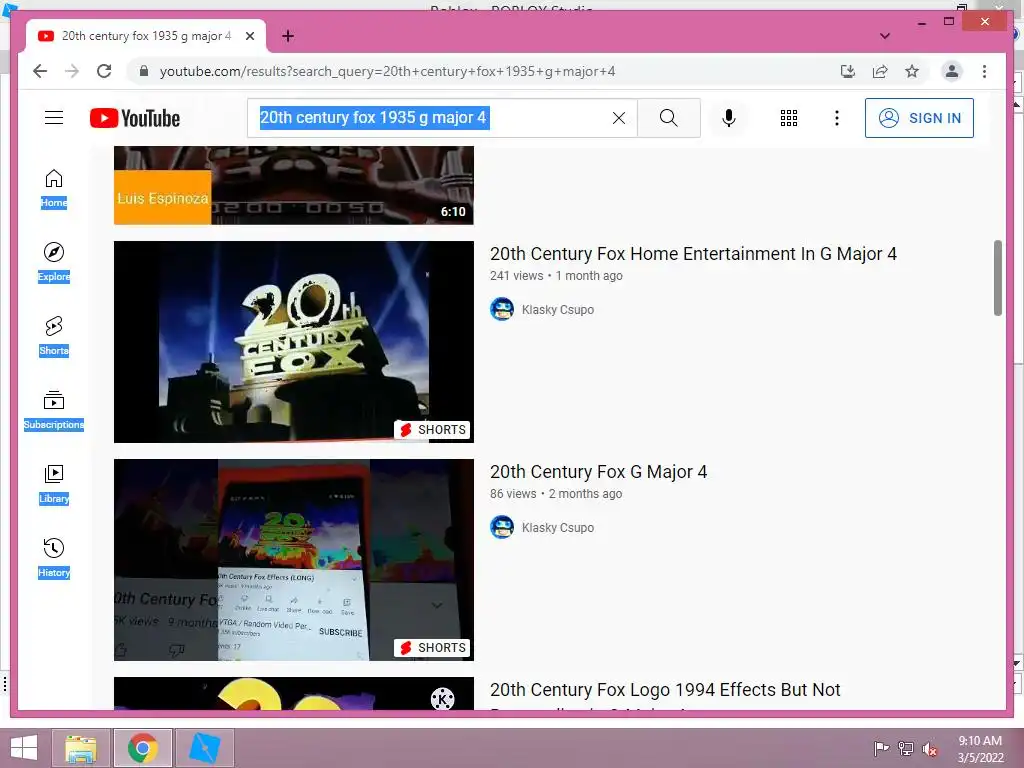Open the Chrome profile avatar
Image resolution: width=1024 pixels, height=768 pixels.
click(x=952, y=71)
